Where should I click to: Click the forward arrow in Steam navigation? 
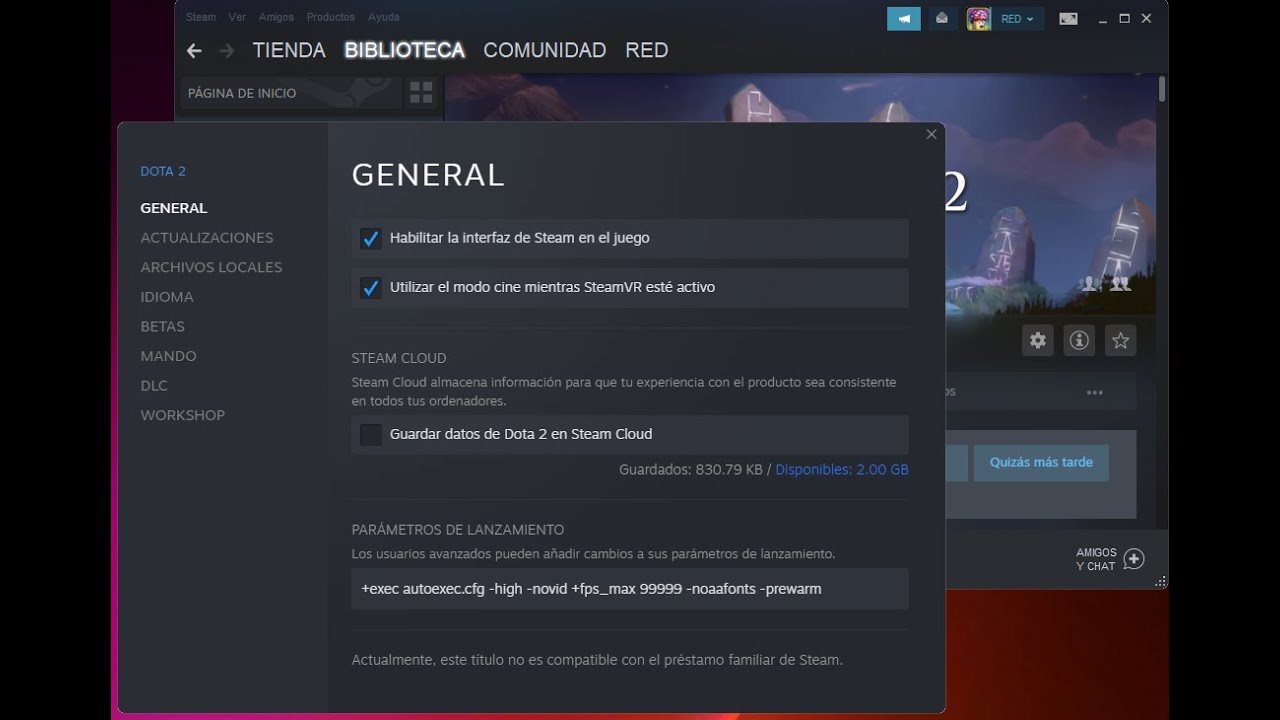(x=227, y=50)
